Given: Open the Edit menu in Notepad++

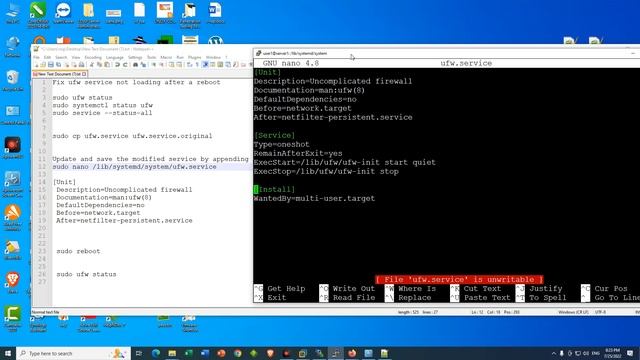Looking at the screenshot, I should (47, 58).
